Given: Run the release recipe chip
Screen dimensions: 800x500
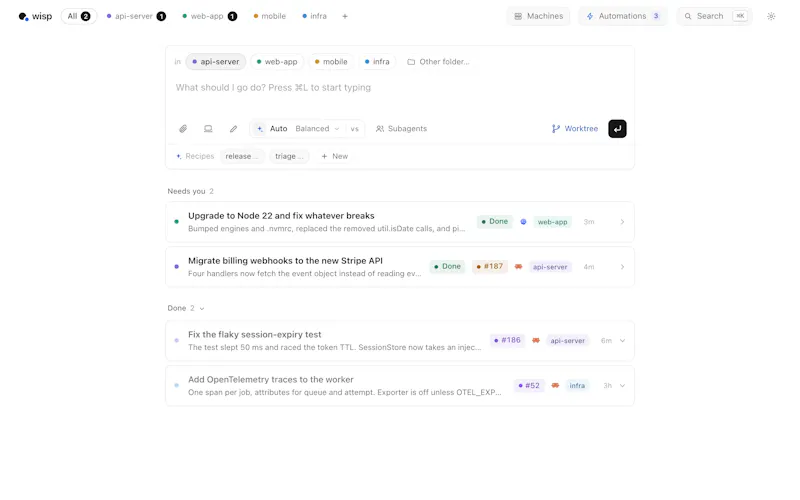Looking at the screenshot, I should [x=242, y=157].
